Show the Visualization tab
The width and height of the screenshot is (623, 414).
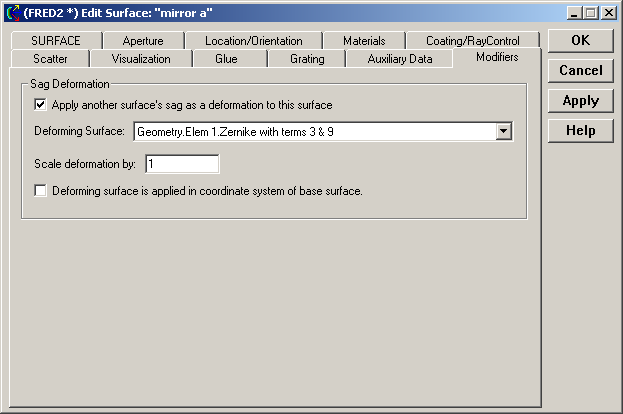tap(141, 59)
